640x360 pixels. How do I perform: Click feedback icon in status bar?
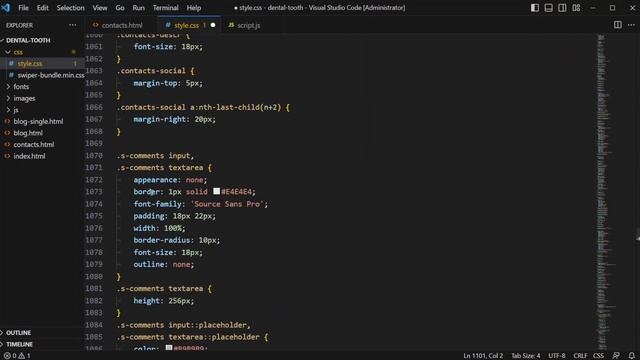pyautogui.click(x=616, y=356)
